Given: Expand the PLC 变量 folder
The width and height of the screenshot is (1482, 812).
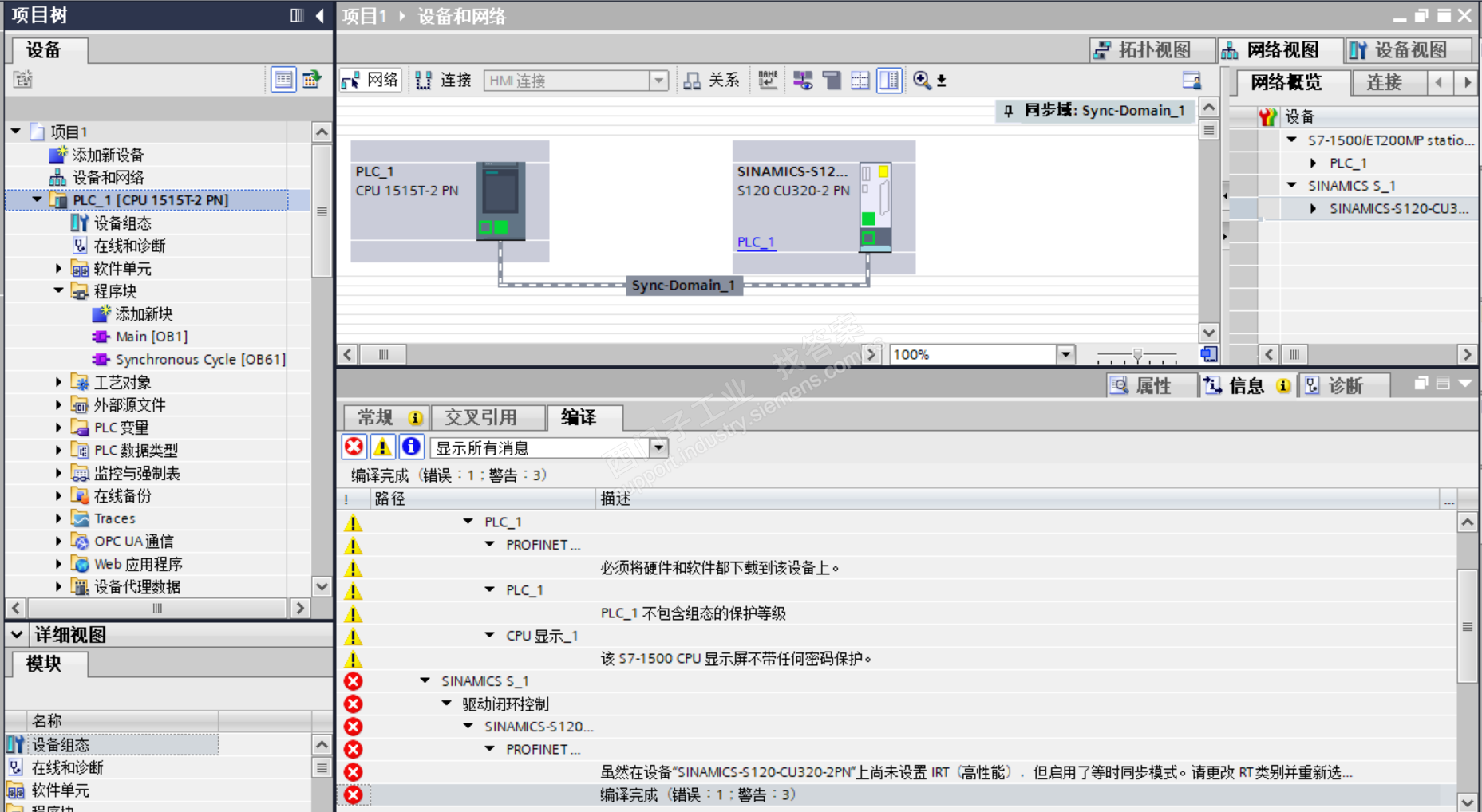Looking at the screenshot, I should [x=58, y=428].
